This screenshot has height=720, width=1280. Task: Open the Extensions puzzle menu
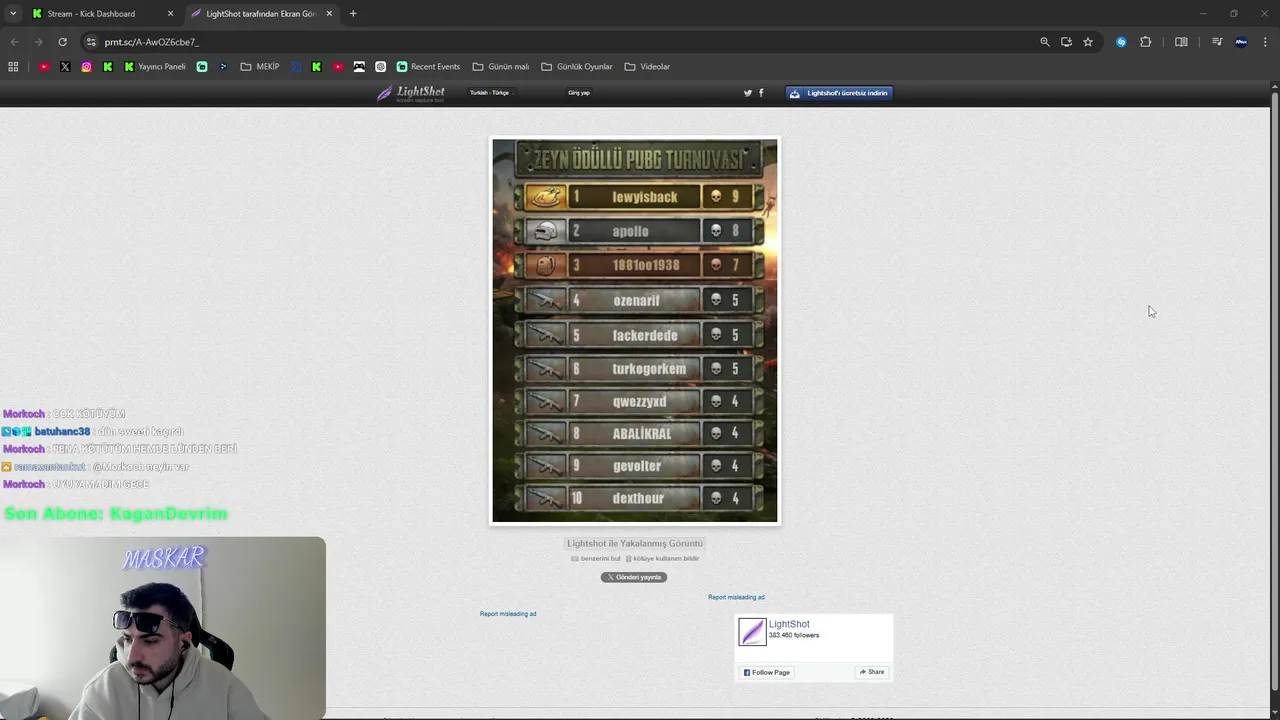tap(1146, 42)
